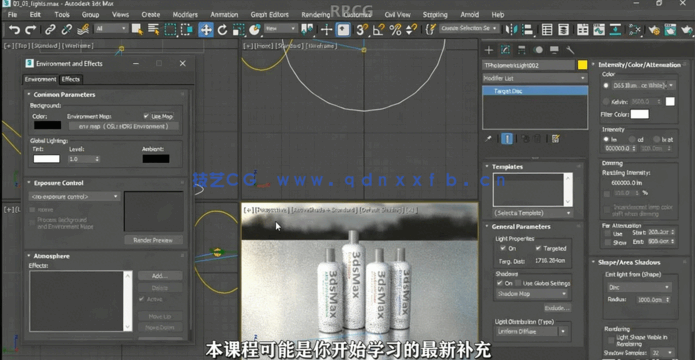
Task: Toggle the Spinner Snap icon
Action: [x=411, y=30]
